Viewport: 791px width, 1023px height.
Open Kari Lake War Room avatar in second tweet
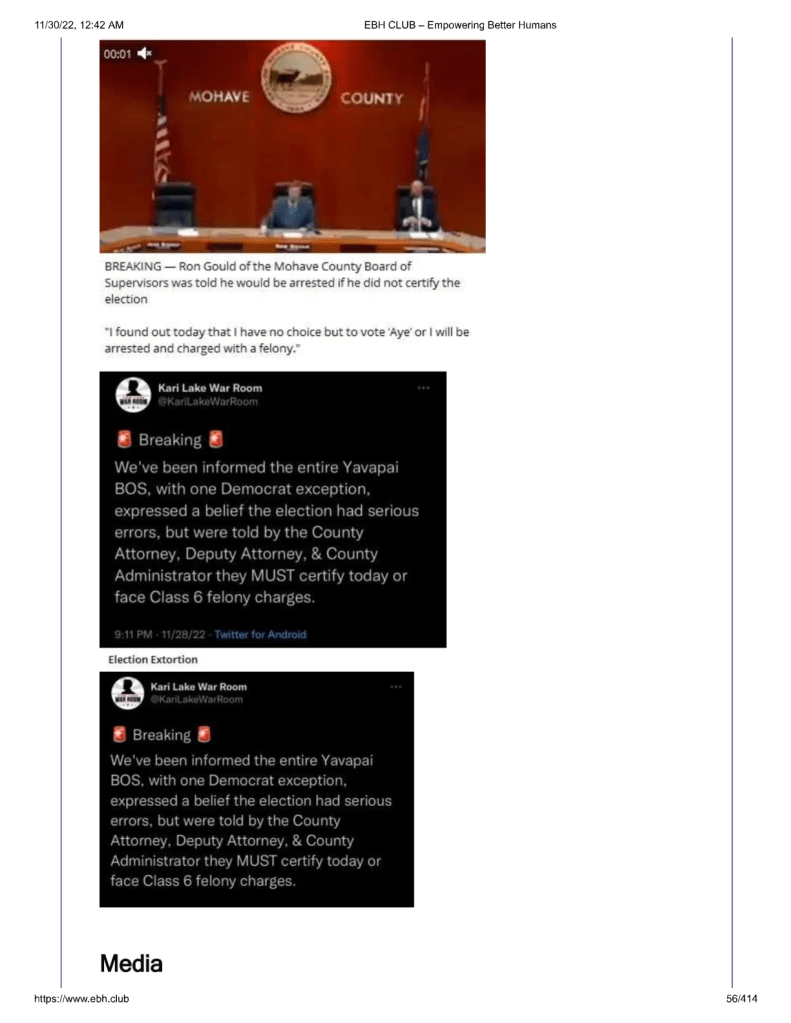tap(128, 693)
